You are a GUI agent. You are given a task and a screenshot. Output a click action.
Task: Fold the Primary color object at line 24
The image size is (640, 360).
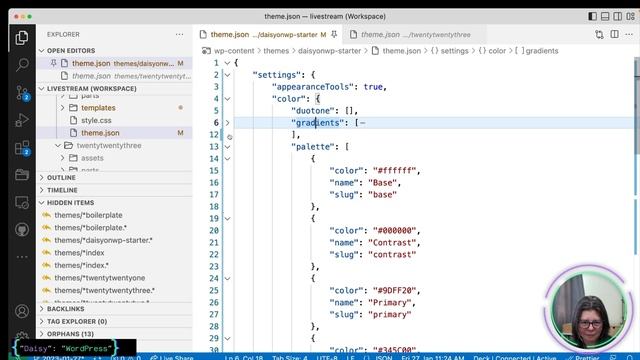[x=227, y=278]
